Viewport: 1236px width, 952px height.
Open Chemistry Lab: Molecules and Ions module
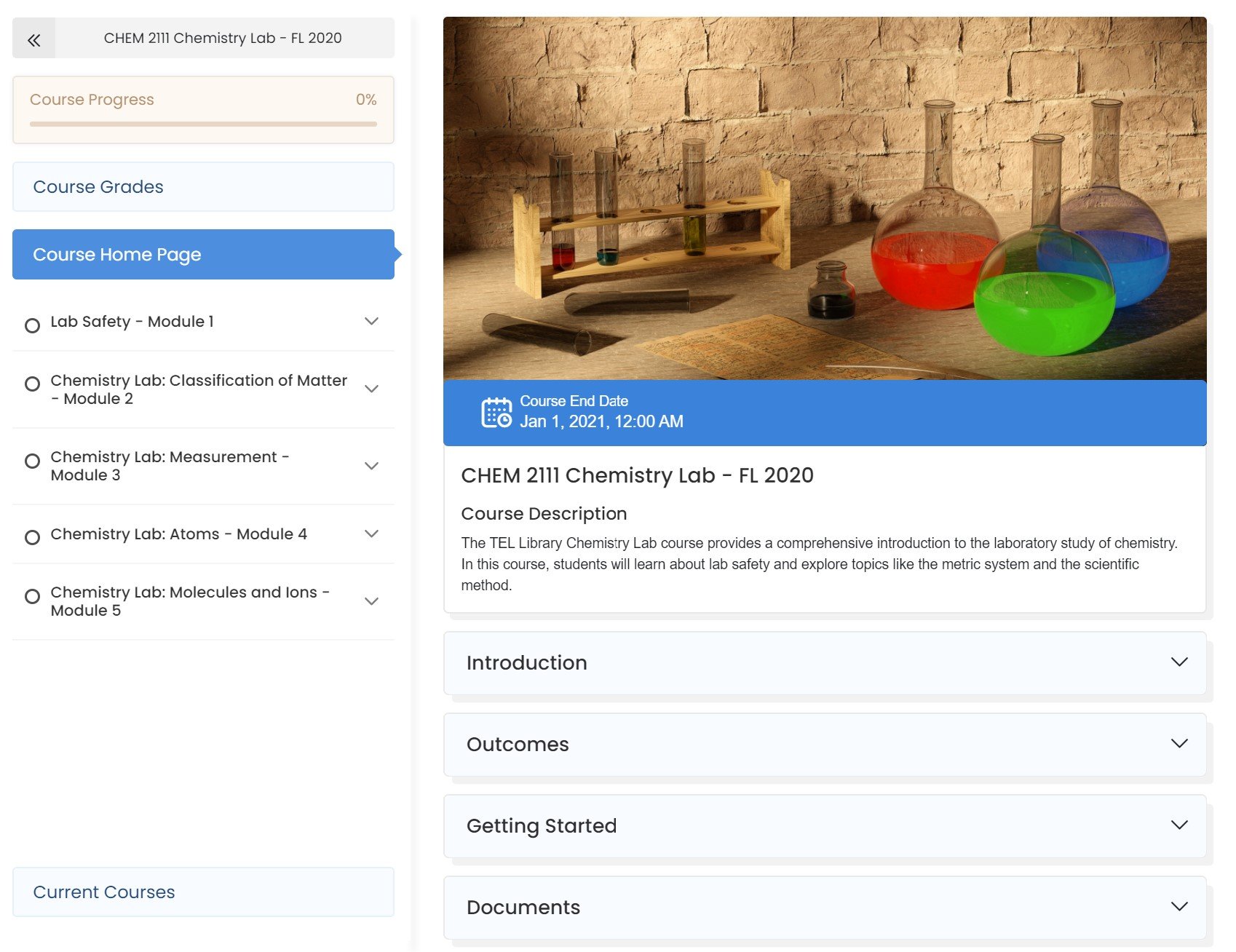pyautogui.click(x=190, y=601)
